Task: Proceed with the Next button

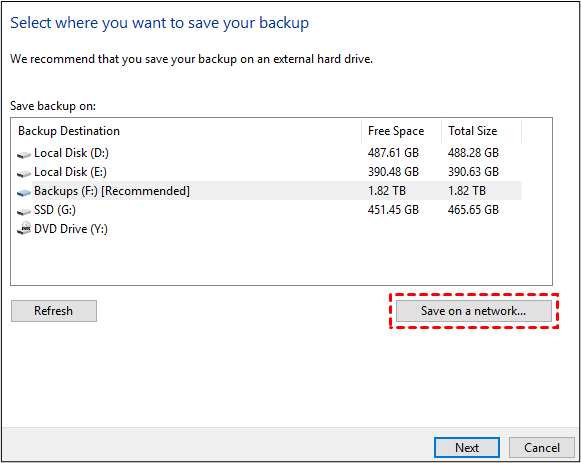Action: [x=467, y=447]
